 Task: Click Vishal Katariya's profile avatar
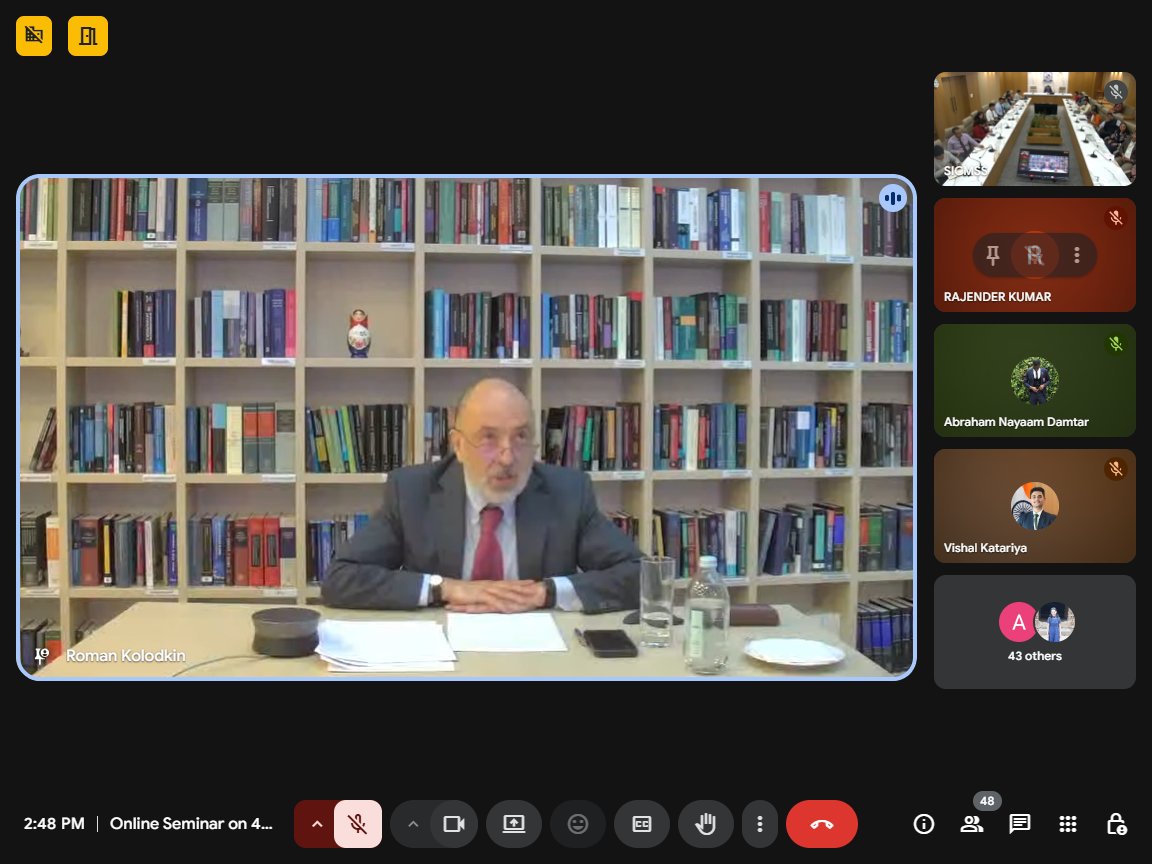click(x=1034, y=506)
